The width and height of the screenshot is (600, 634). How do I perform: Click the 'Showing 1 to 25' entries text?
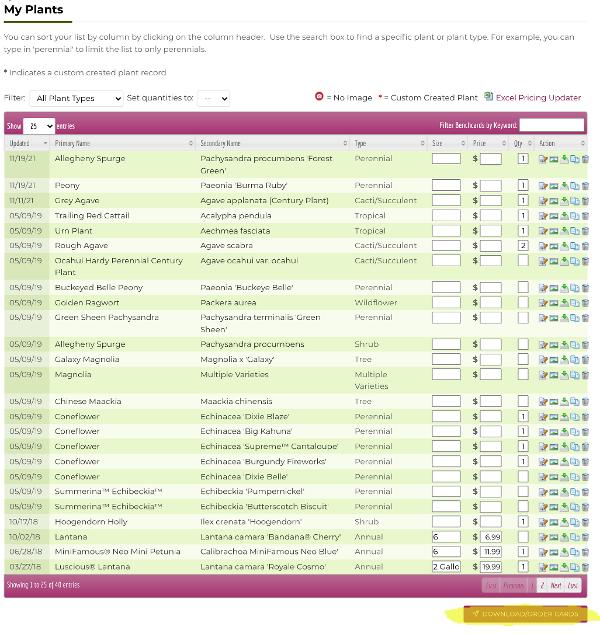(43, 585)
